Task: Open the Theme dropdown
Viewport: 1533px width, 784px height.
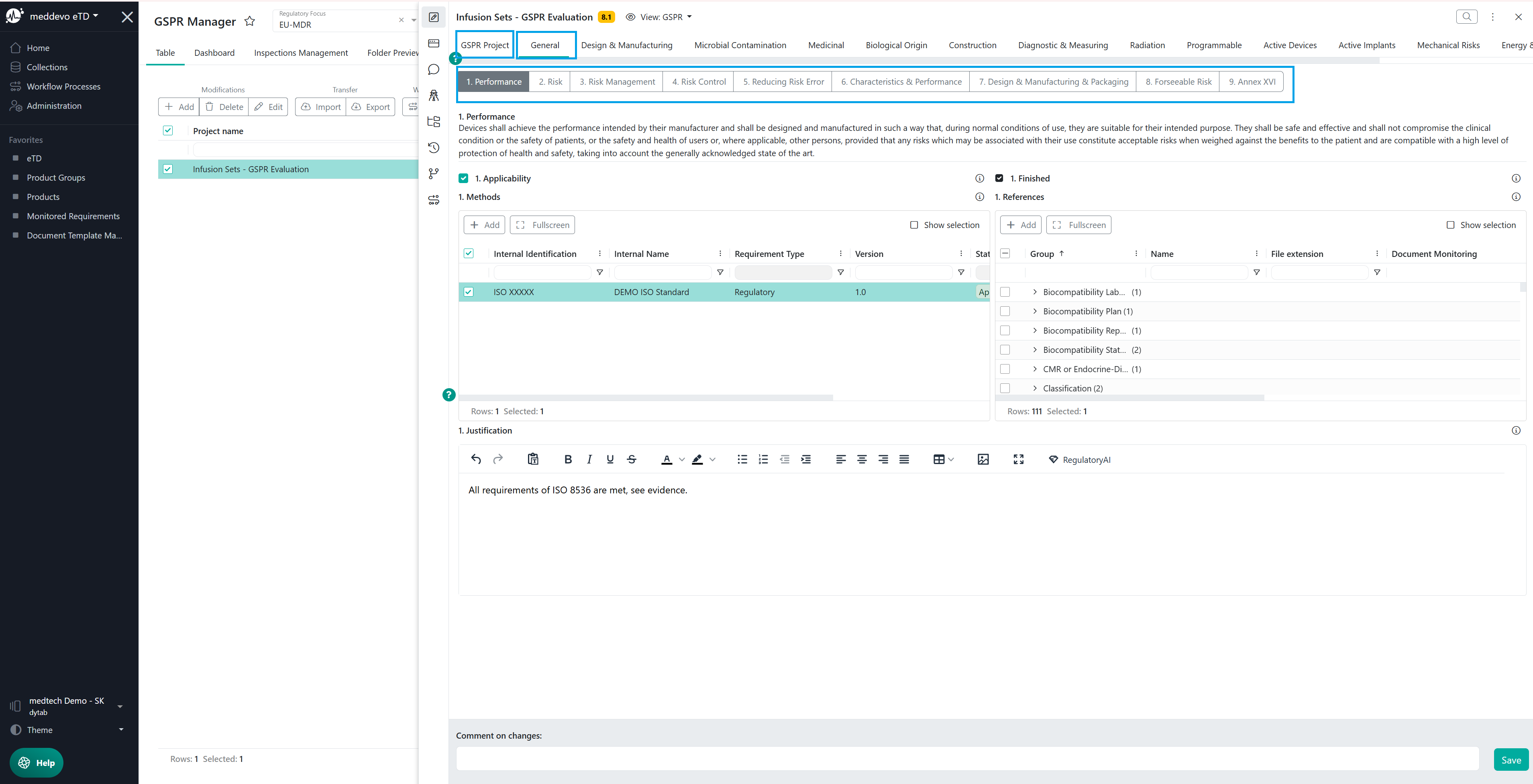Action: tap(67, 730)
